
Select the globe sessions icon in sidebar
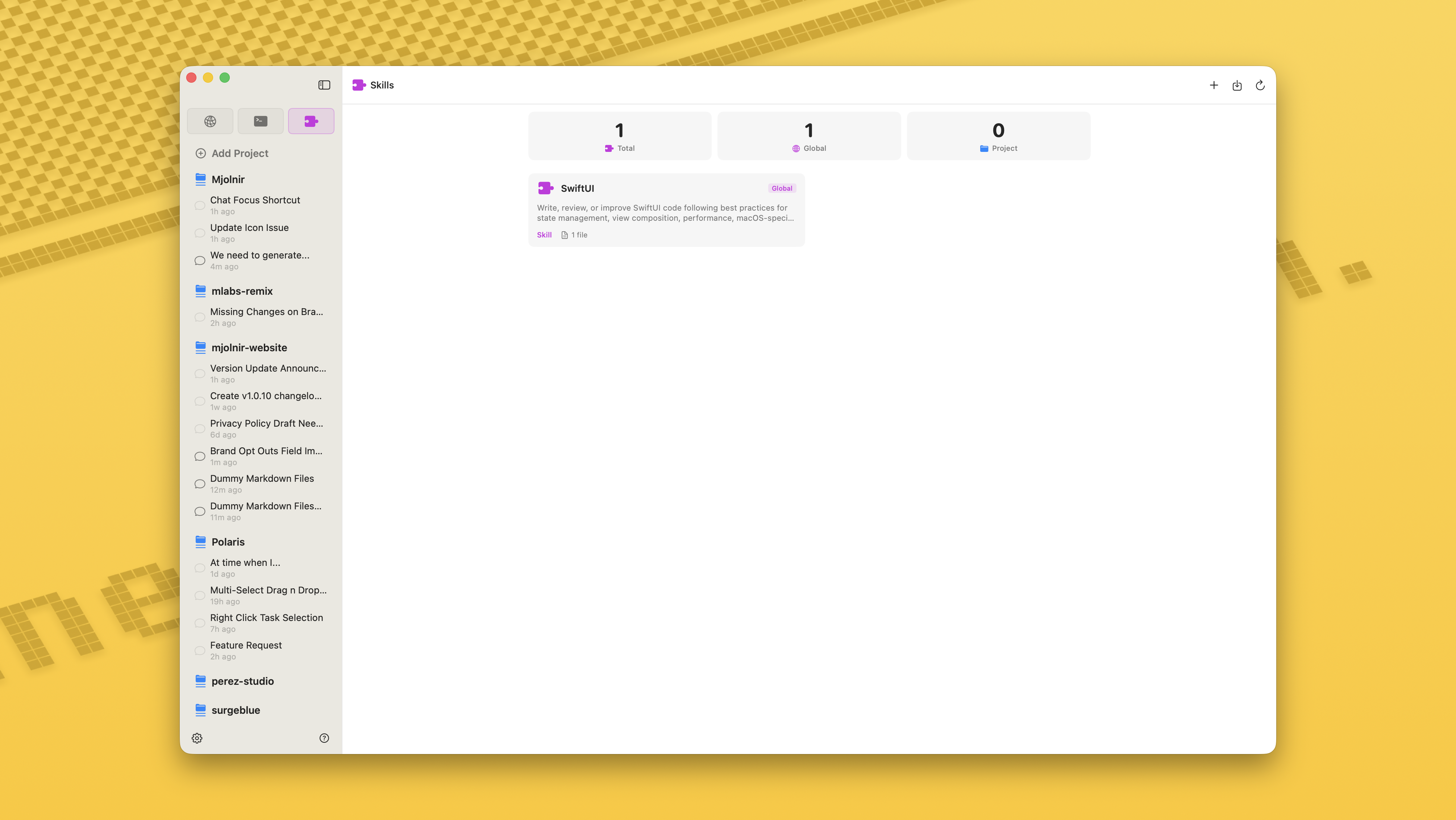210,120
